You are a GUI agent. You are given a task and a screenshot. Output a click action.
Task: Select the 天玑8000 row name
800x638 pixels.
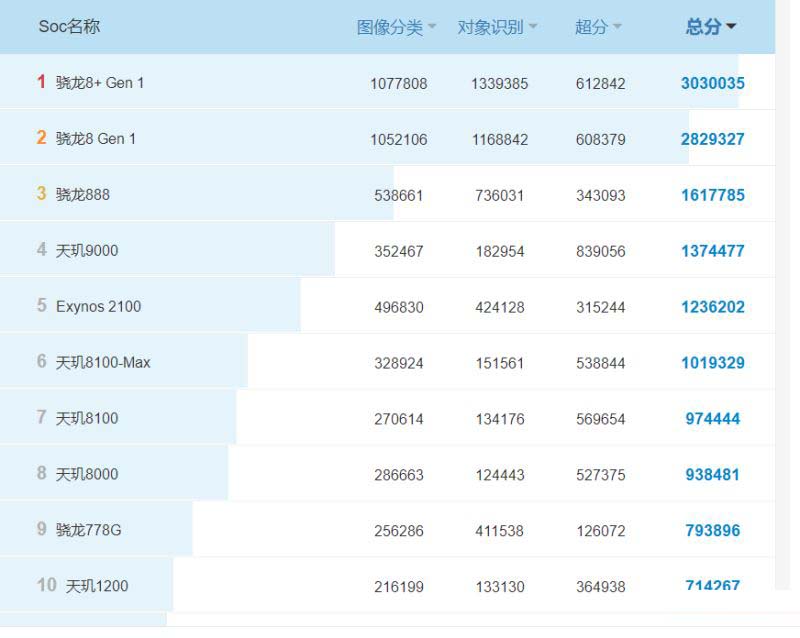coord(87,474)
